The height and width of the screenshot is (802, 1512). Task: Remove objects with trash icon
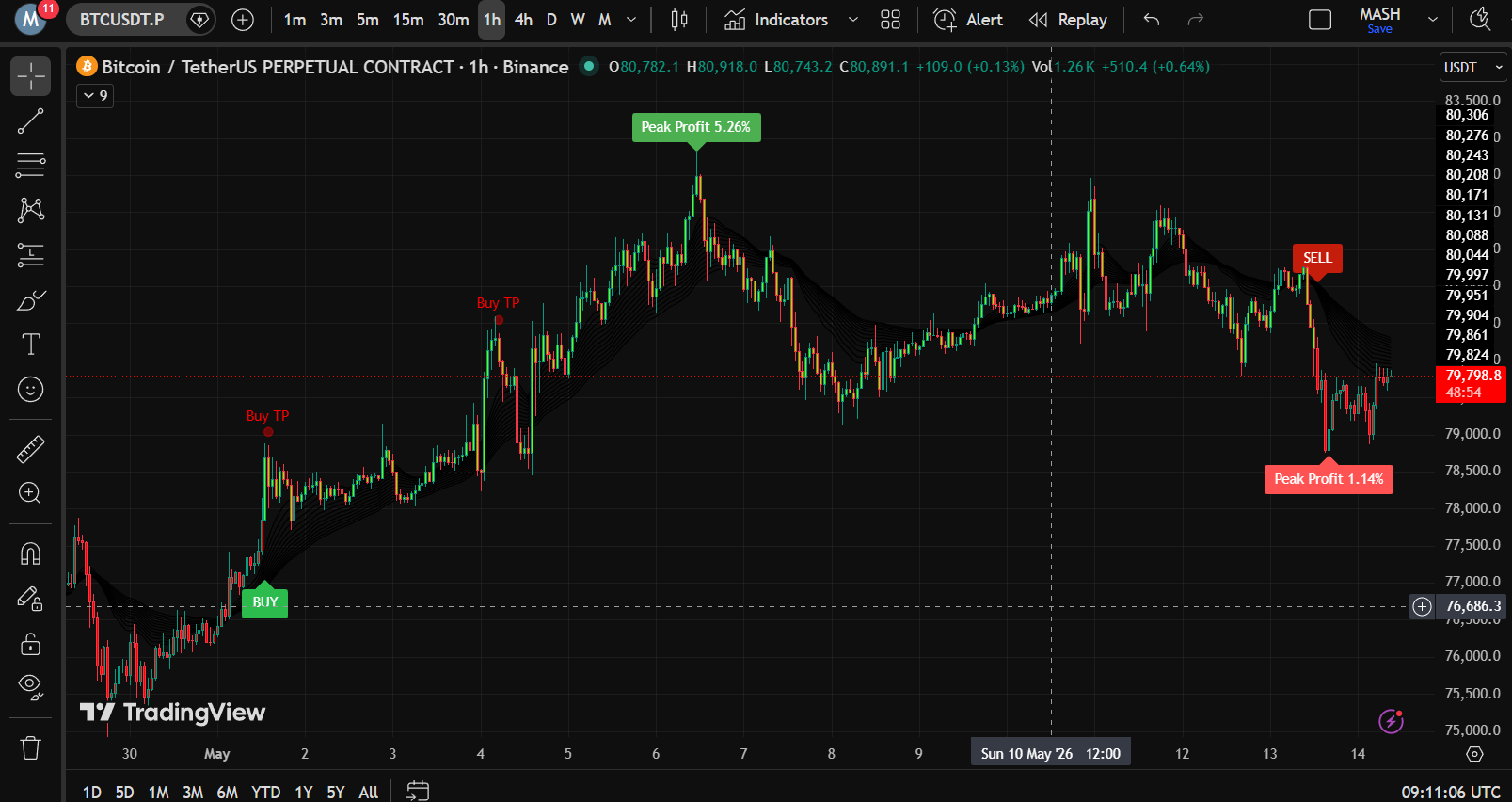pos(30,747)
